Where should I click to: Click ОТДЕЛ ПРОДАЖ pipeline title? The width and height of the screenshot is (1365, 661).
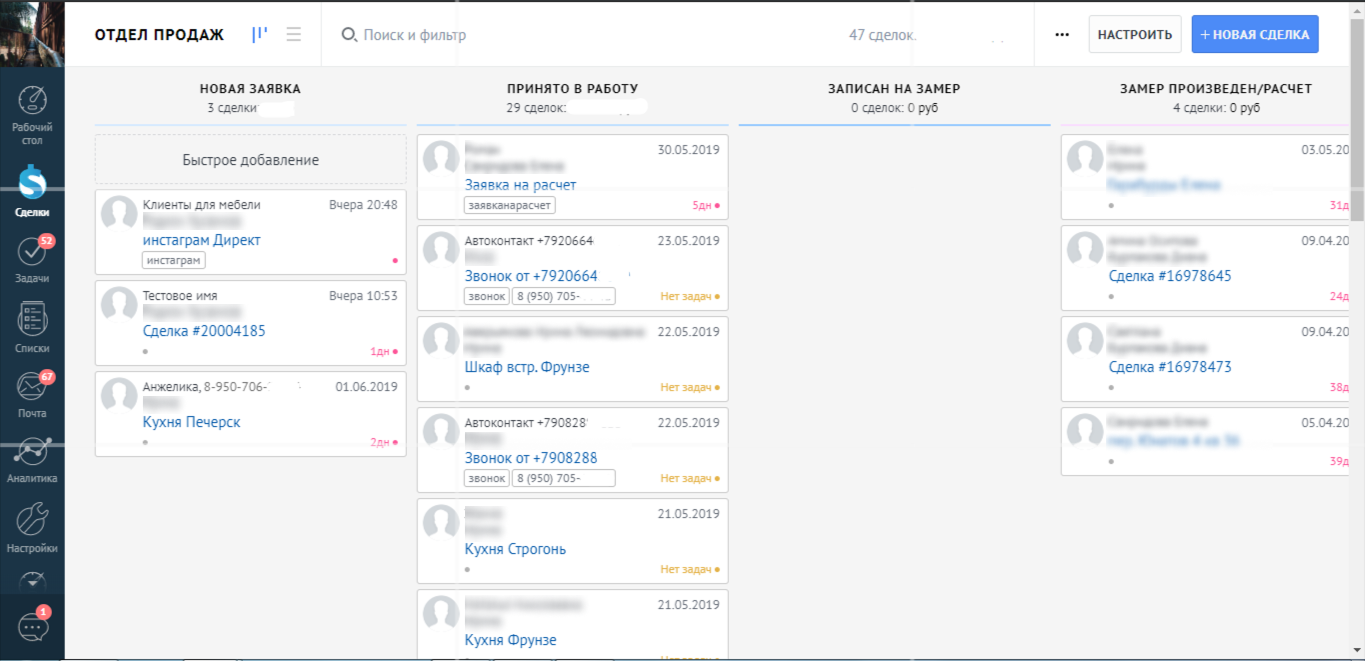[x=160, y=35]
